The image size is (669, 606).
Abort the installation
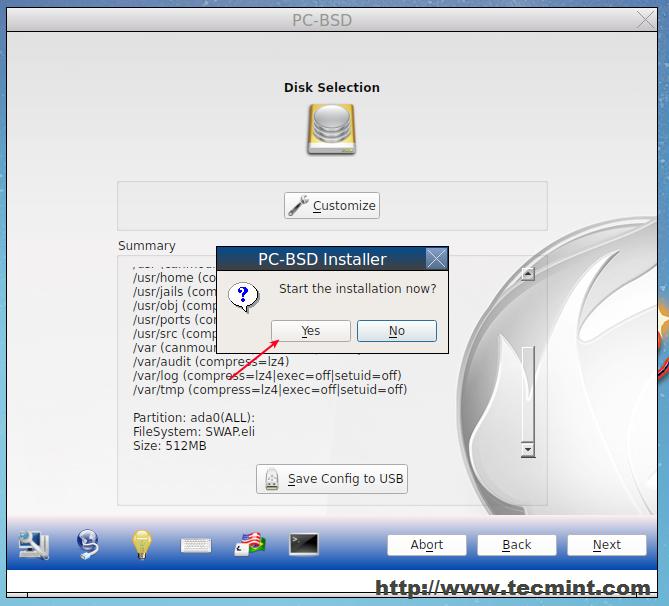point(427,545)
